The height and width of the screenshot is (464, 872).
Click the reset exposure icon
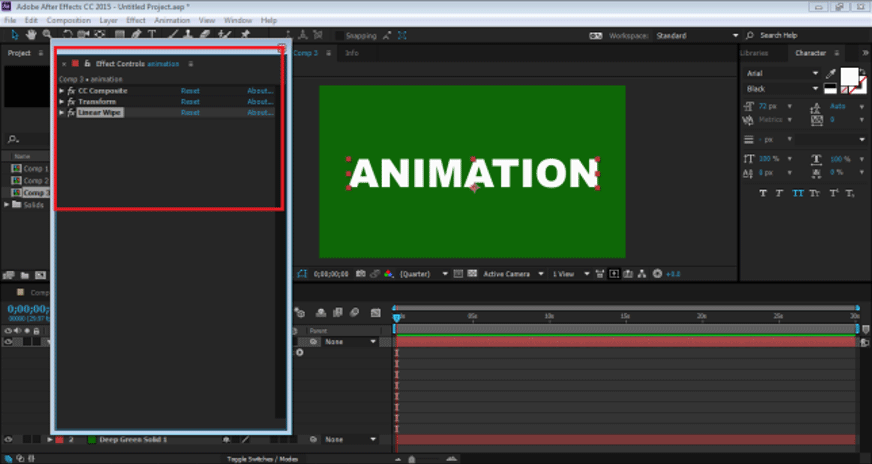click(657, 274)
